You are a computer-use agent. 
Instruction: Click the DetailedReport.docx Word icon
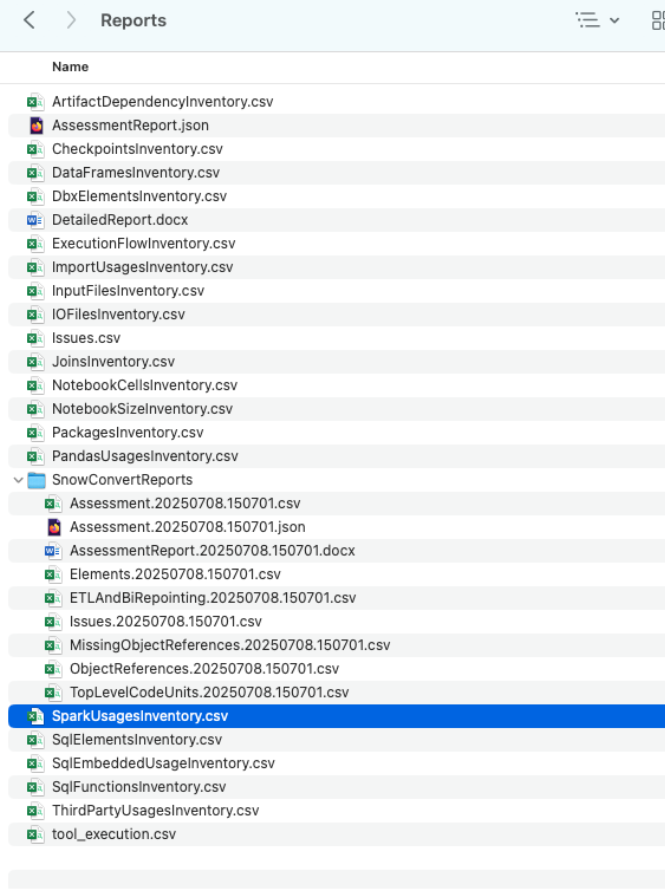coord(35,220)
